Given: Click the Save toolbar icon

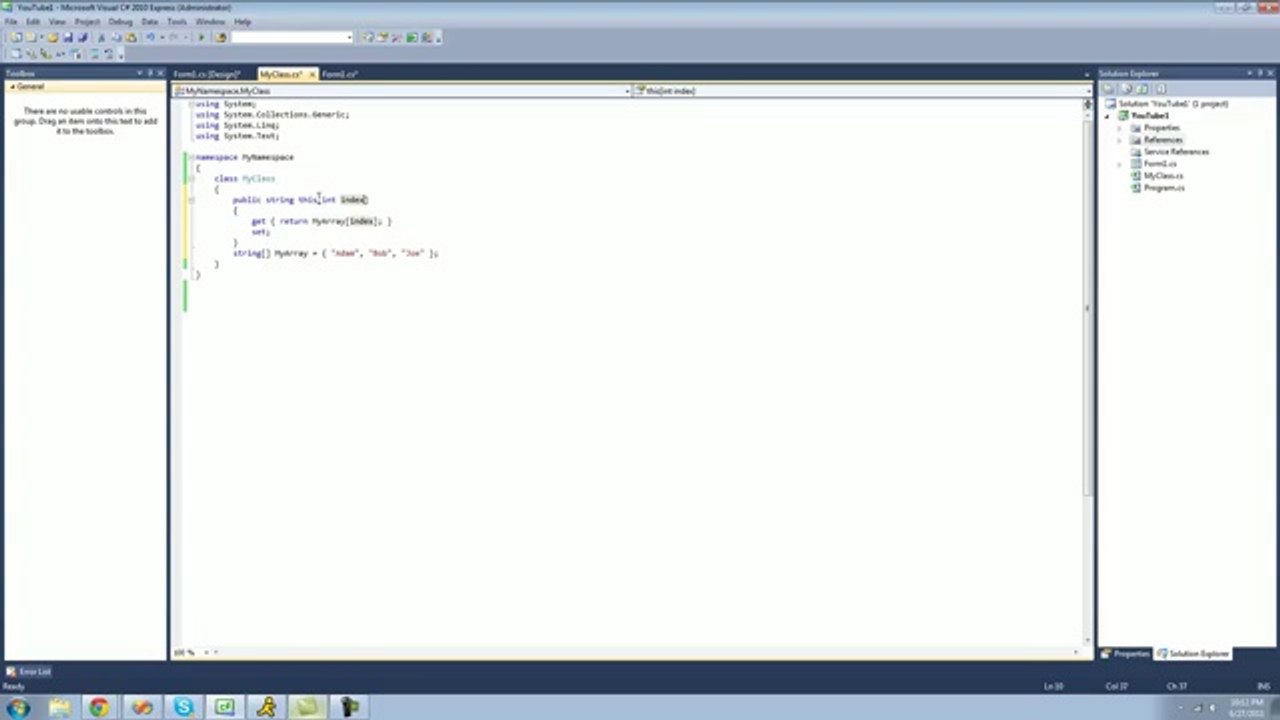Looking at the screenshot, I should (x=67, y=37).
